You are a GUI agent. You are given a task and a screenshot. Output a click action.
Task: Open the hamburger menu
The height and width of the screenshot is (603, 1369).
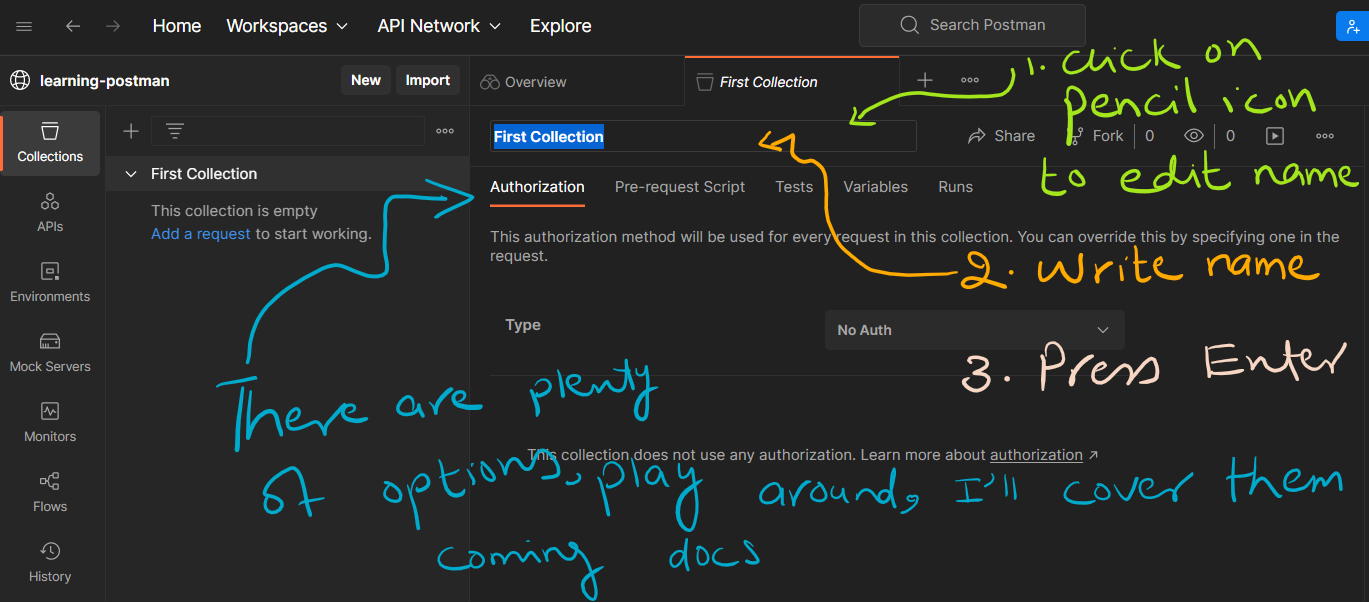(24, 26)
